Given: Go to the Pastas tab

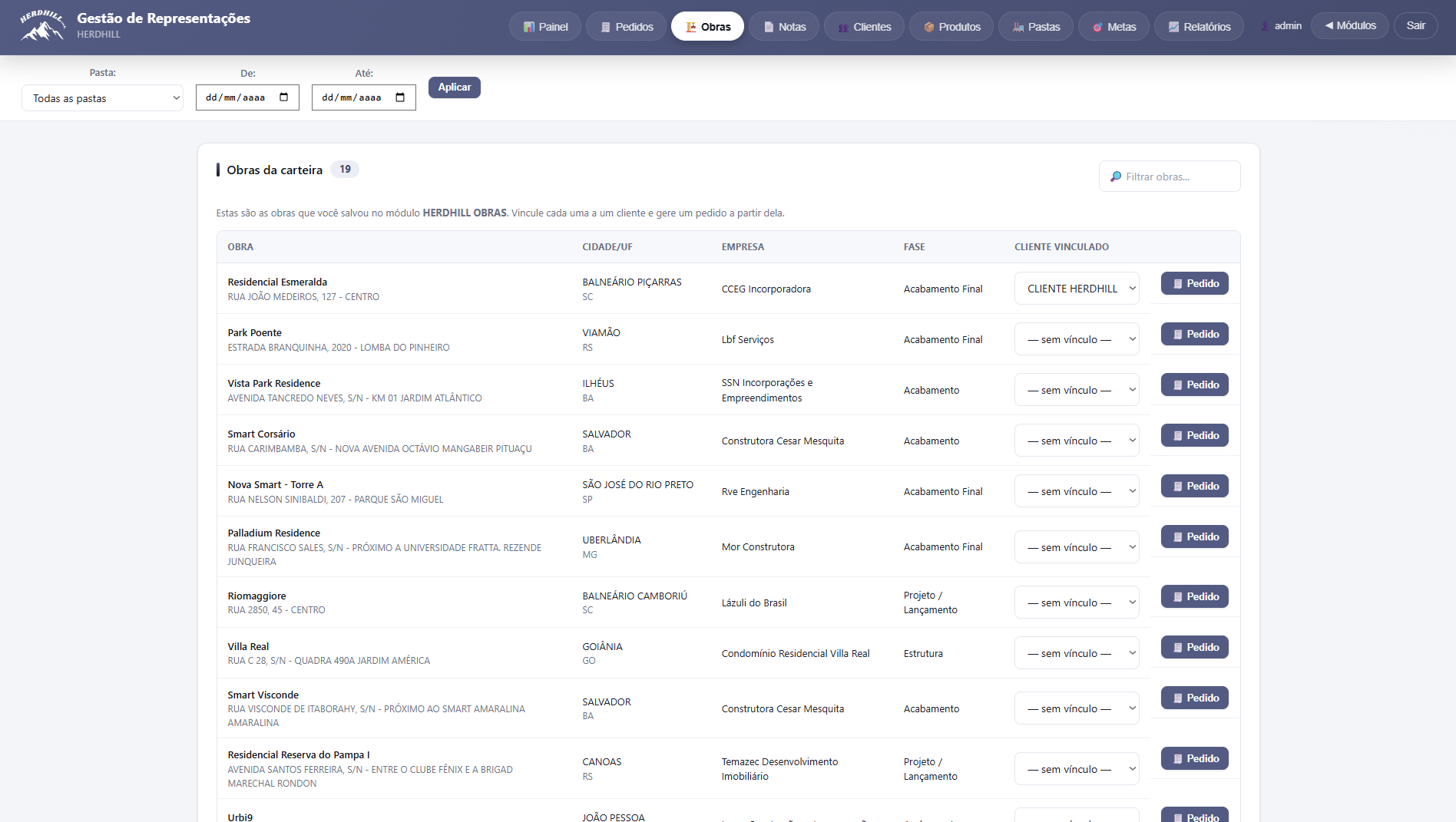Looking at the screenshot, I should point(1036,27).
